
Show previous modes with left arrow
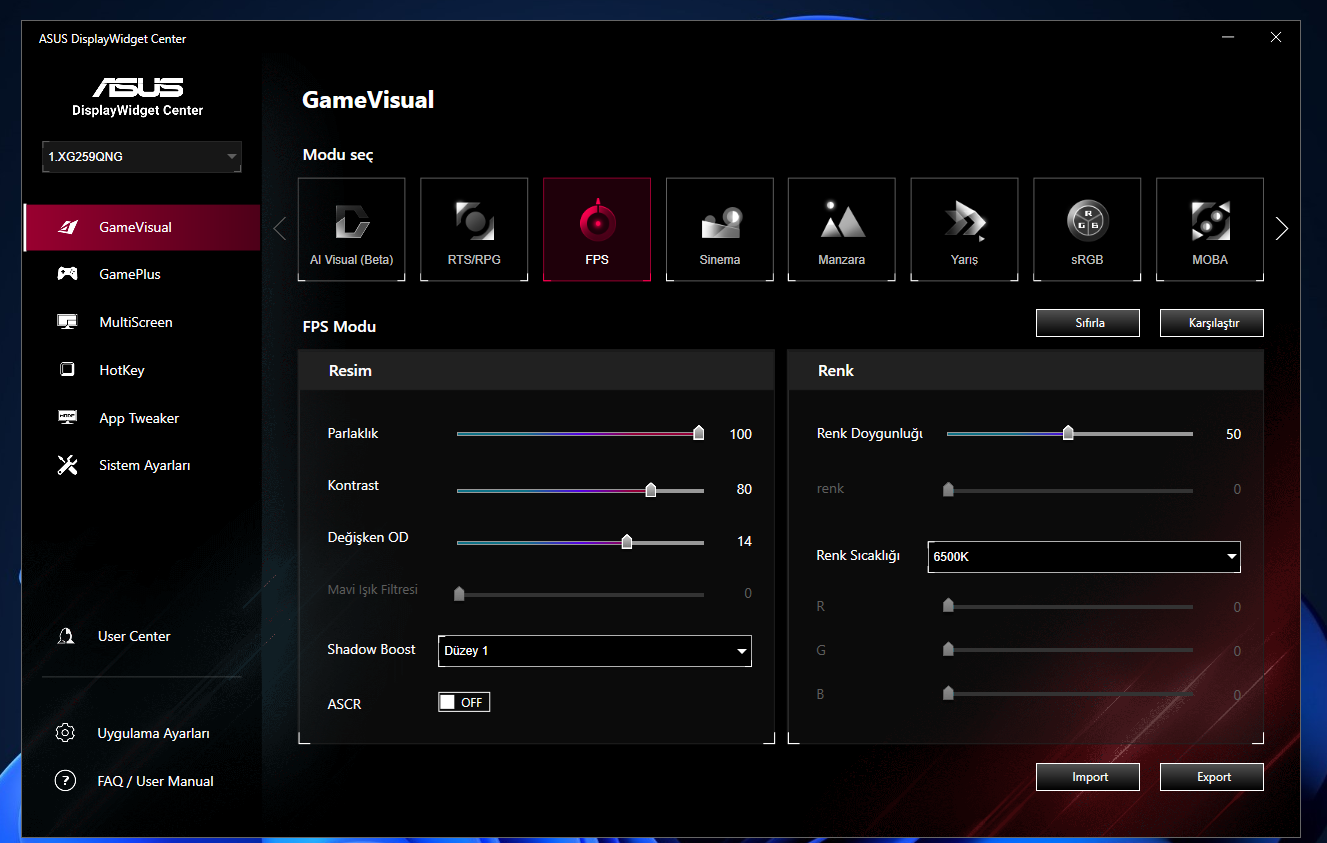click(280, 229)
